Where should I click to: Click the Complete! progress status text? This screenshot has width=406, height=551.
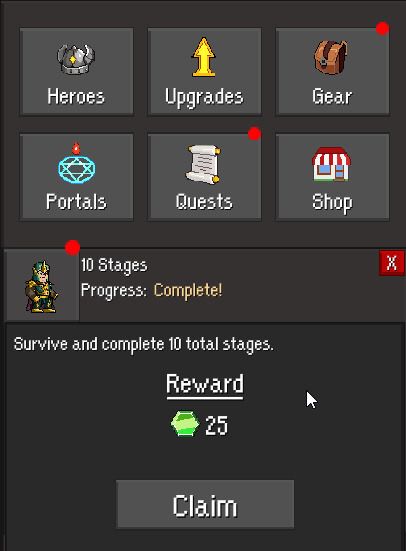click(188, 290)
